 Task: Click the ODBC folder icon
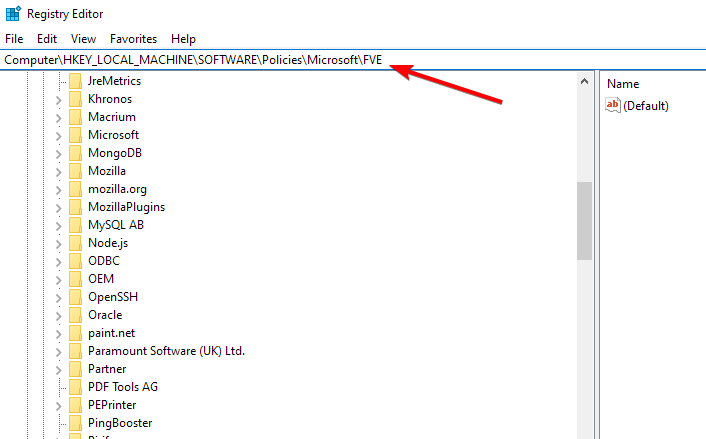(76, 261)
